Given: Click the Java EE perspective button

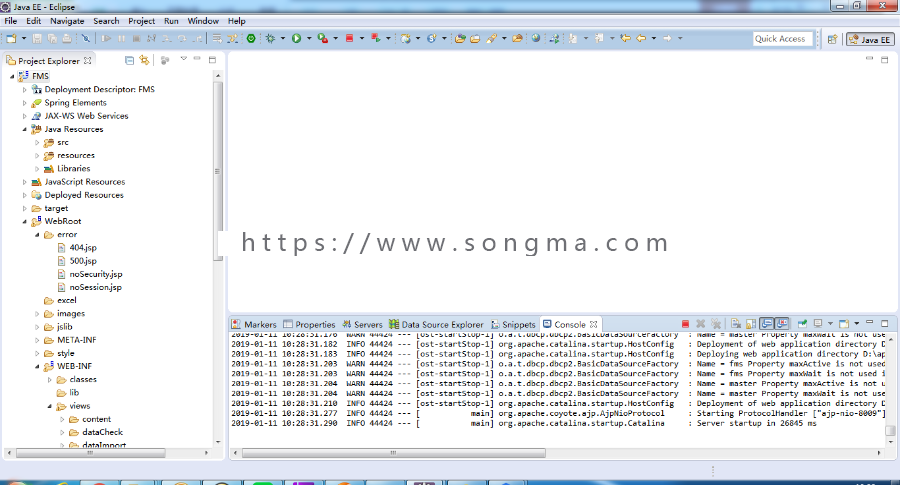Looking at the screenshot, I should [870, 39].
